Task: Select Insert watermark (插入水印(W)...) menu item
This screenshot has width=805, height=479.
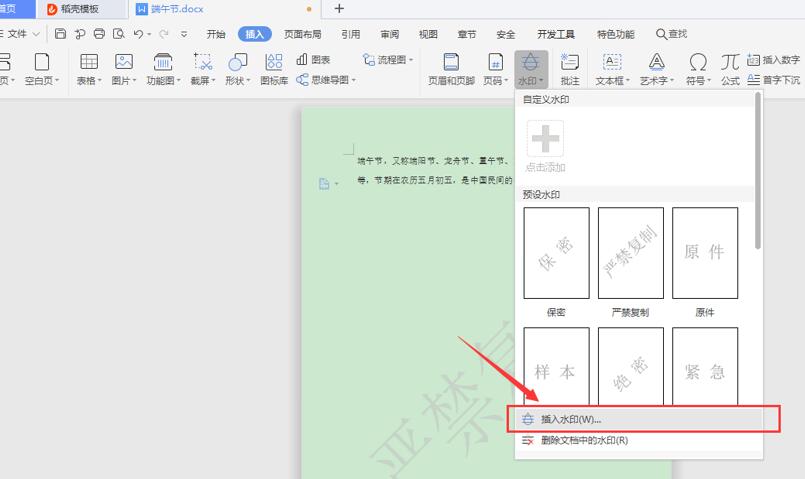Action: [x=639, y=419]
